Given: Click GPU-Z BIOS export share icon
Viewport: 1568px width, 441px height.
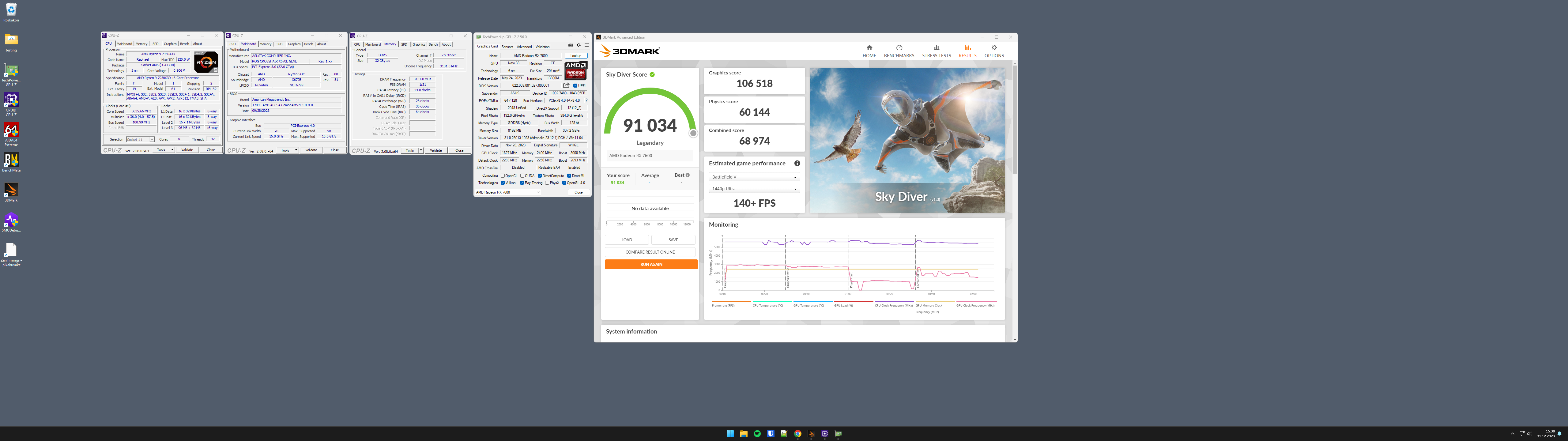Looking at the screenshot, I should [x=566, y=85].
